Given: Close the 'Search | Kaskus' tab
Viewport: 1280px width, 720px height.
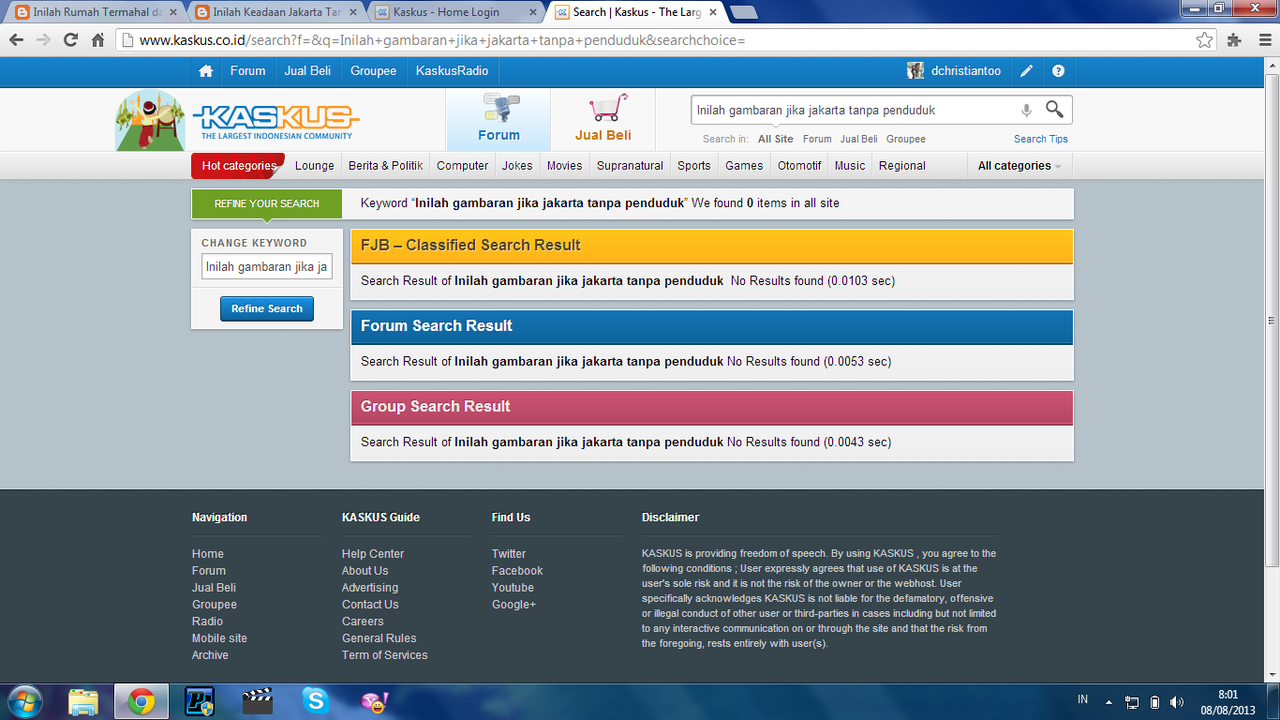Looking at the screenshot, I should 713,12.
